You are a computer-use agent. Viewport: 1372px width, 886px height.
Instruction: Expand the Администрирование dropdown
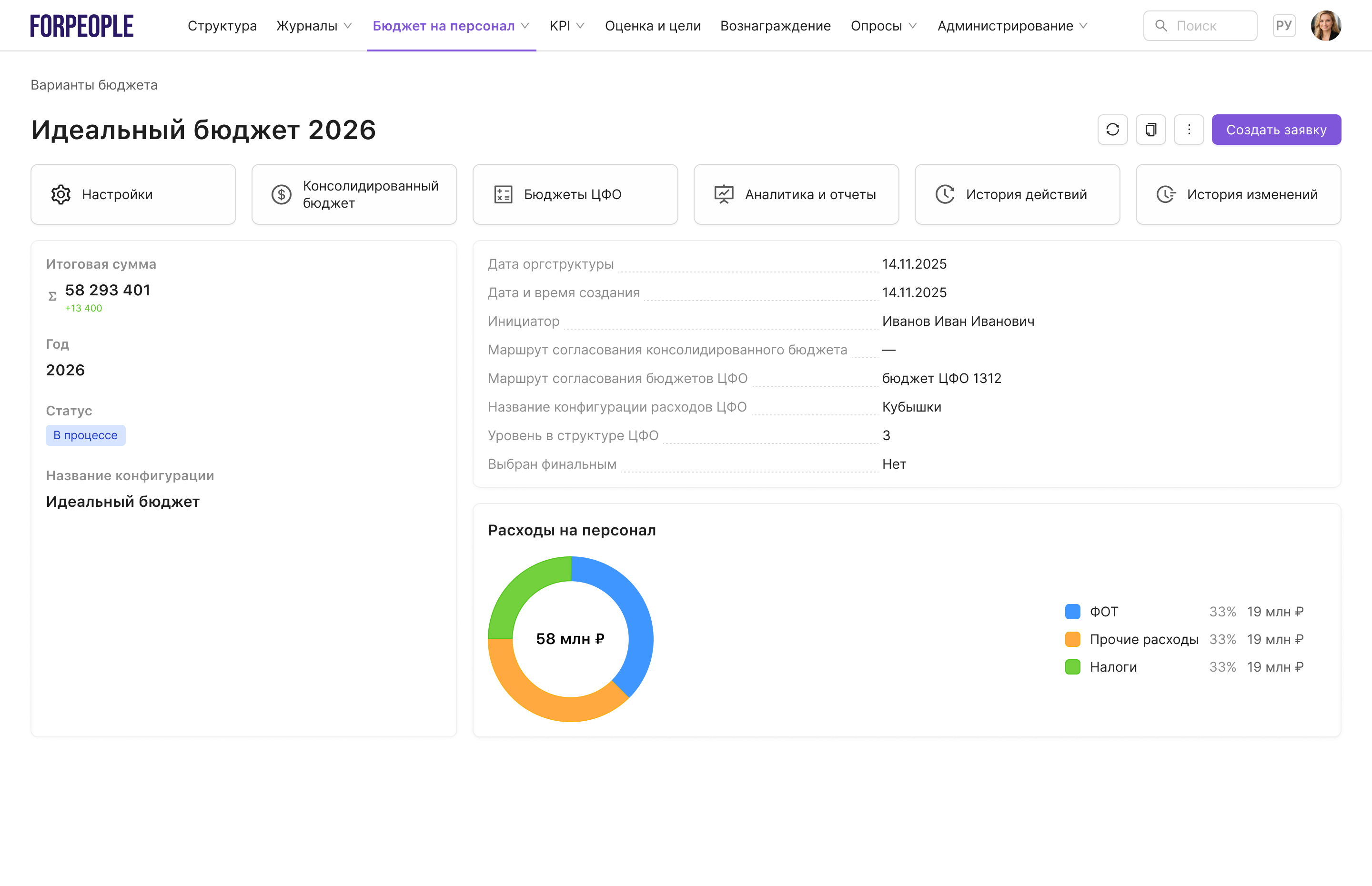point(1012,26)
